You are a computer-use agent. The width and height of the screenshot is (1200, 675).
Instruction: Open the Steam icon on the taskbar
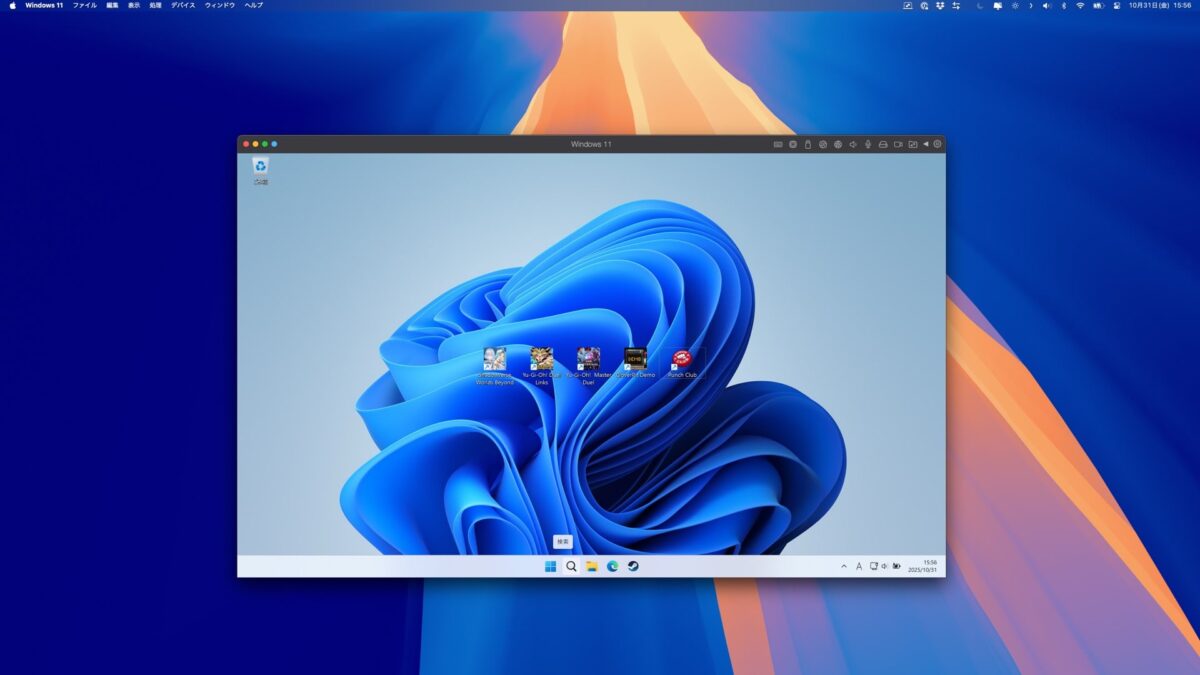coord(635,566)
